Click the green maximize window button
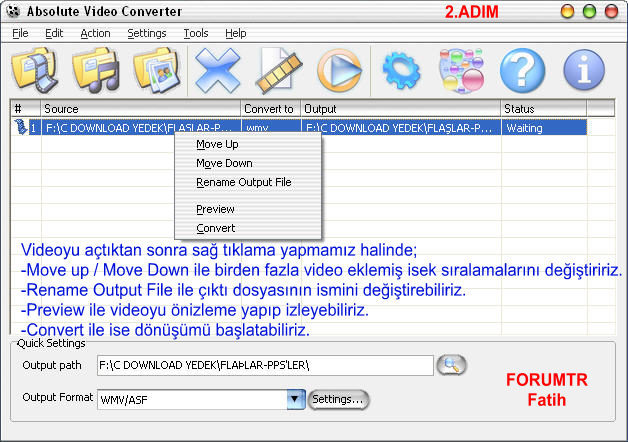 pyautogui.click(x=589, y=11)
